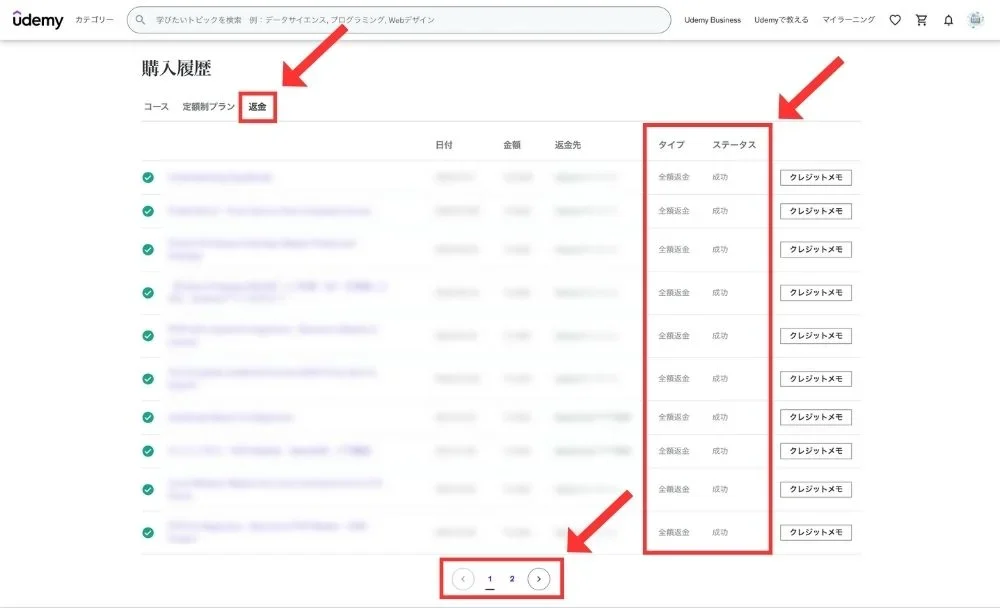Select the 返金 tab
This screenshot has height=608, width=1000.
coord(257,106)
